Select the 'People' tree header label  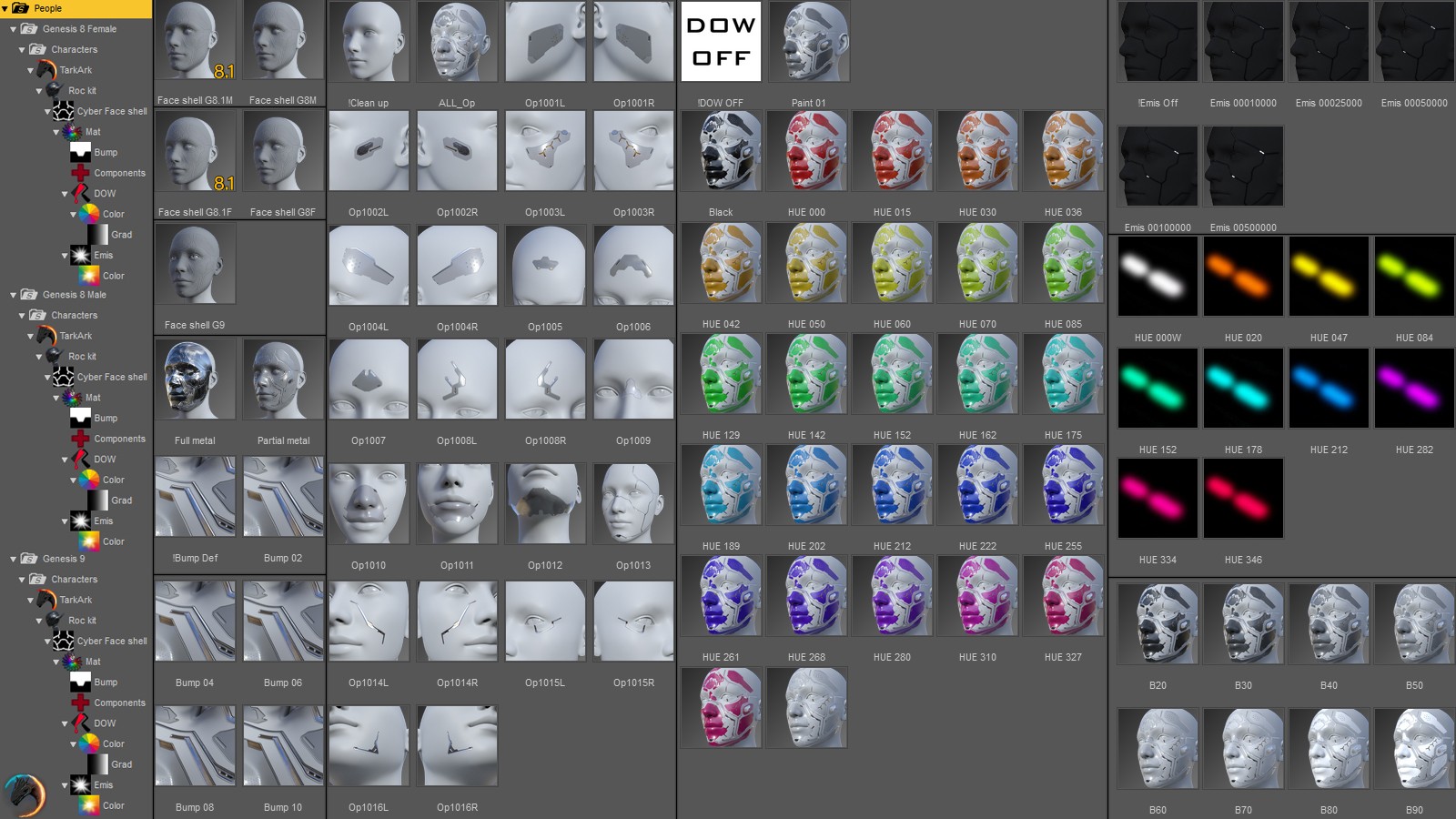pos(48,8)
